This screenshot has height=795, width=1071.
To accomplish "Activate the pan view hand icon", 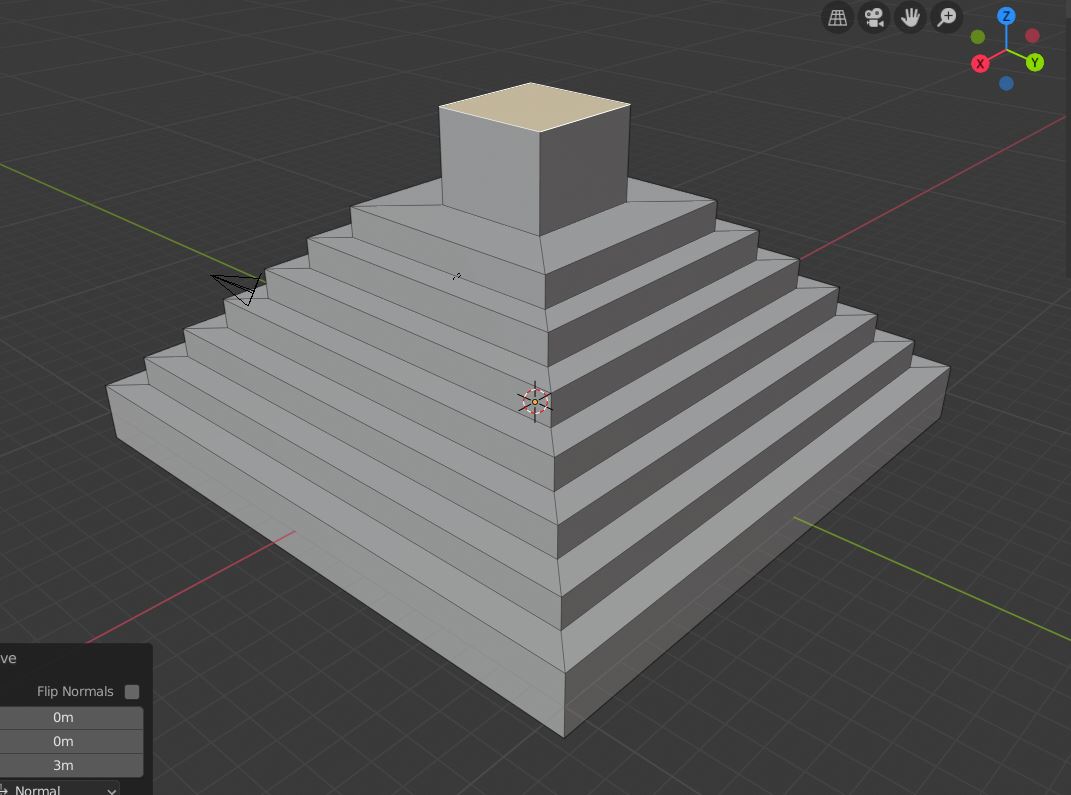I will click(910, 17).
